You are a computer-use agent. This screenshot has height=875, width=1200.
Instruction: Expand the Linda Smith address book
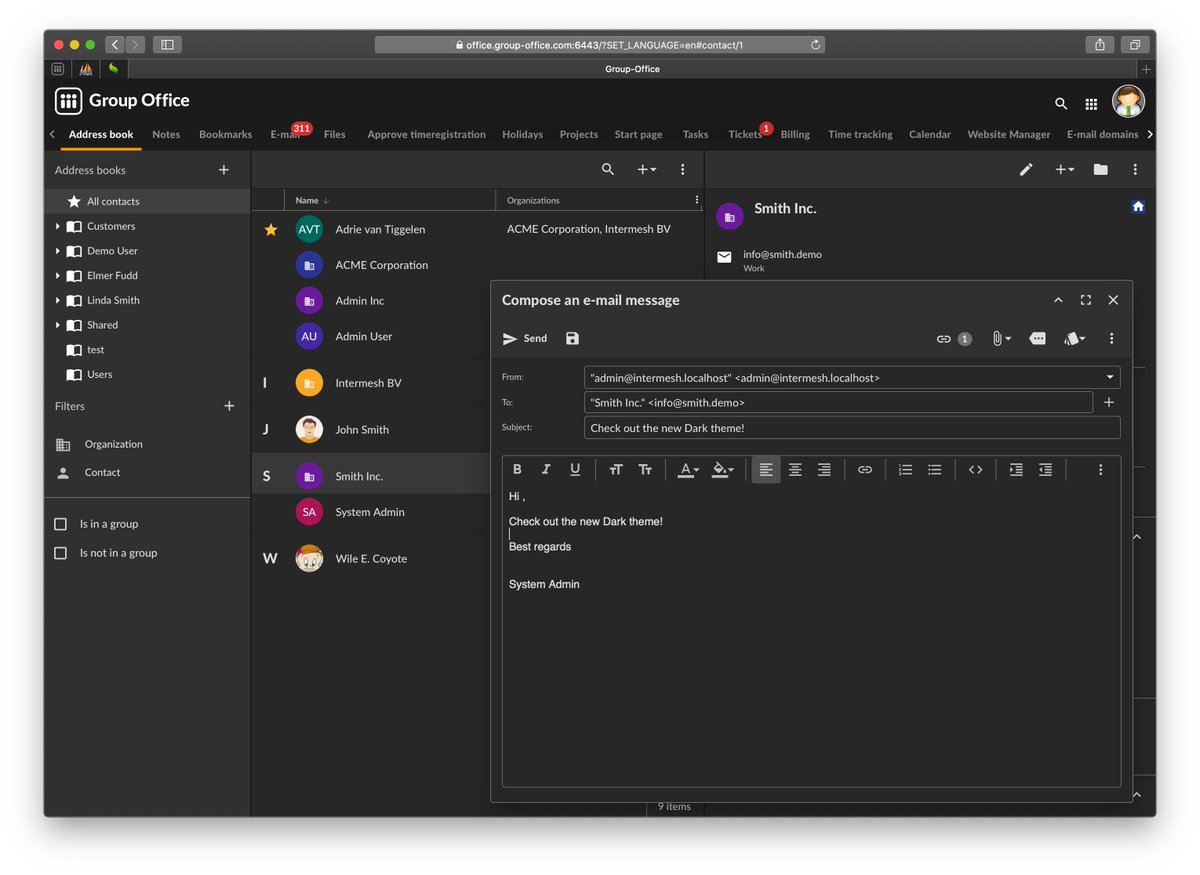click(x=58, y=300)
